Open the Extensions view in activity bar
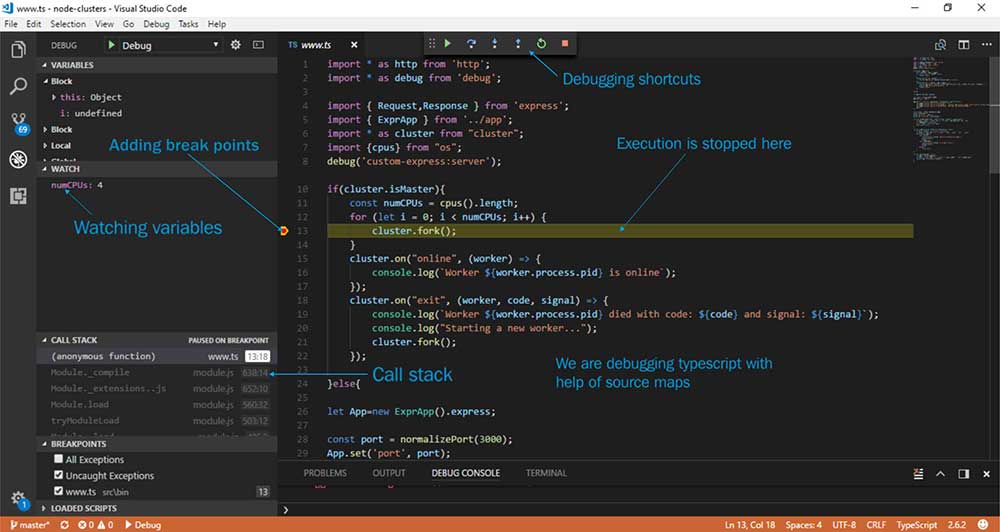1000x532 pixels. (18, 196)
